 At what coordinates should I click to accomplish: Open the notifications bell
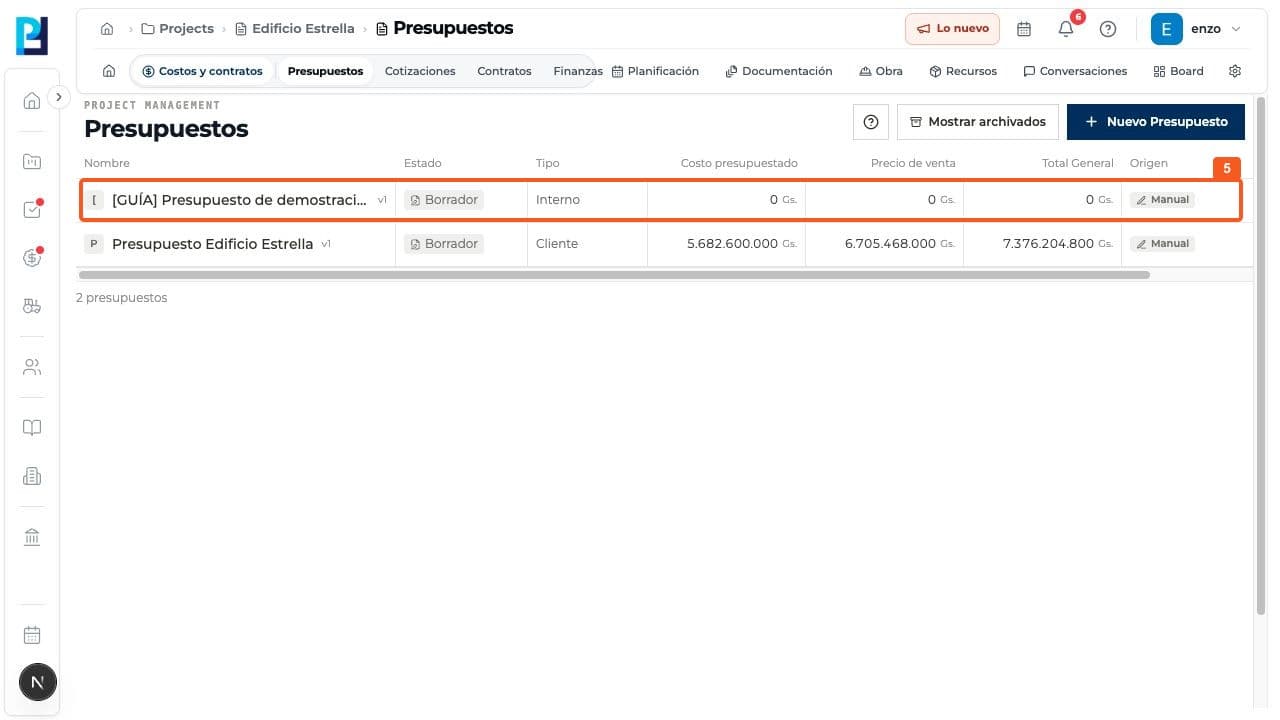(1066, 29)
